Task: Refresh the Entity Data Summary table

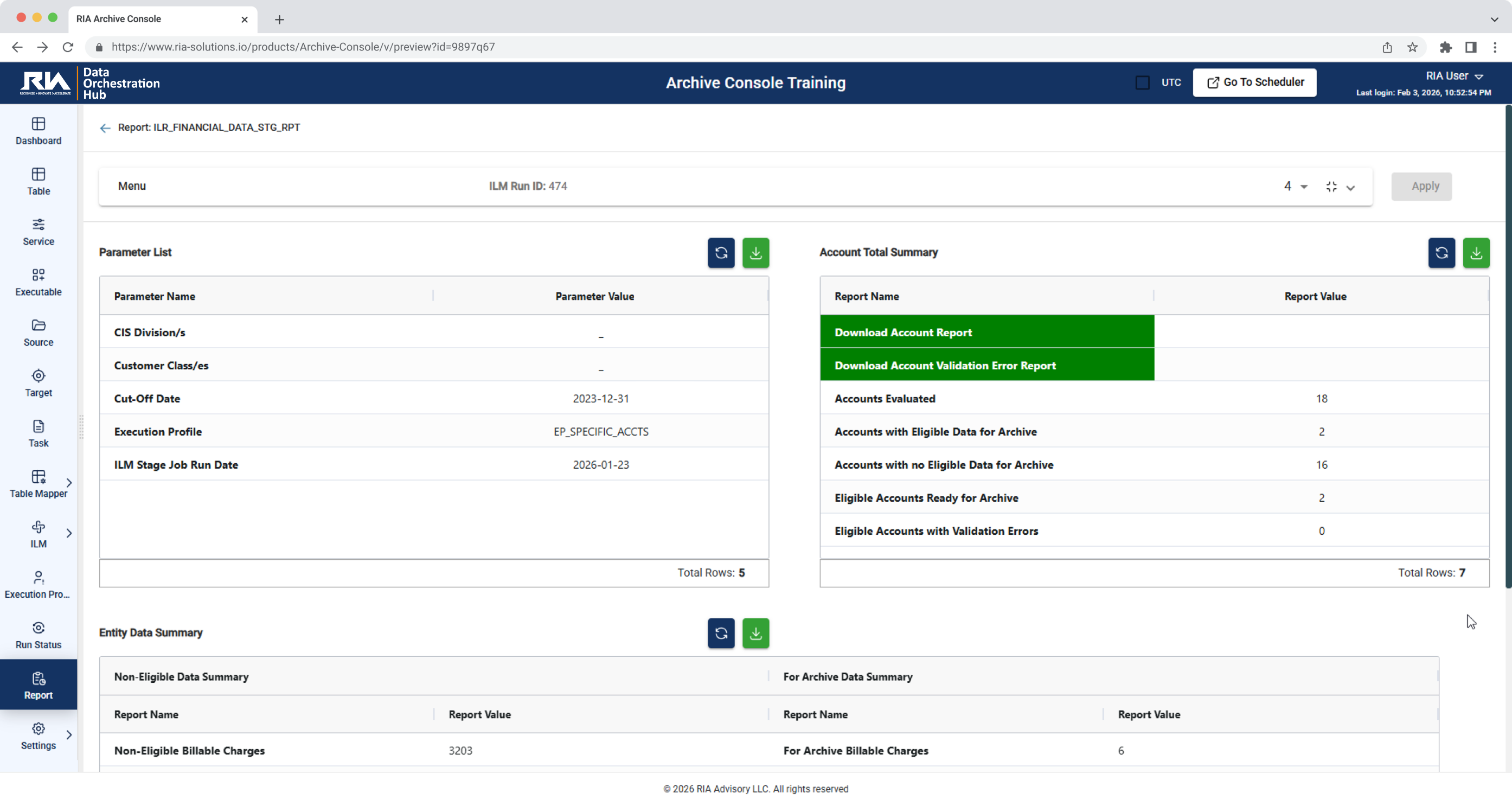Action: coord(721,634)
